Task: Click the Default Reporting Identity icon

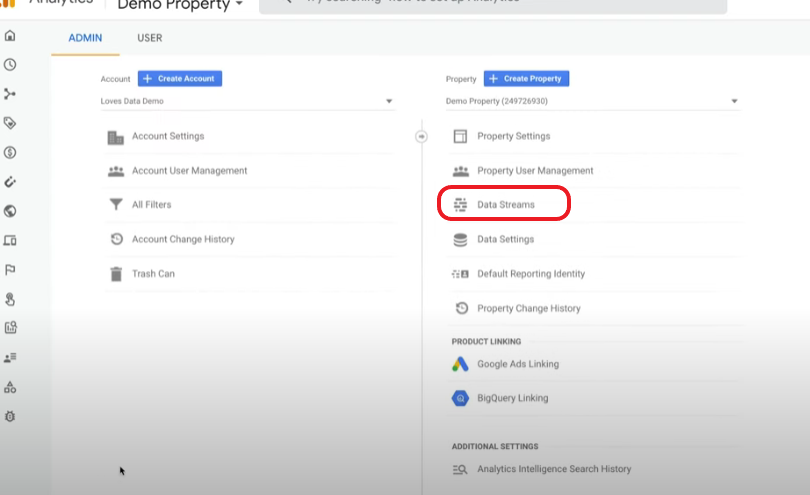Action: tap(460, 274)
